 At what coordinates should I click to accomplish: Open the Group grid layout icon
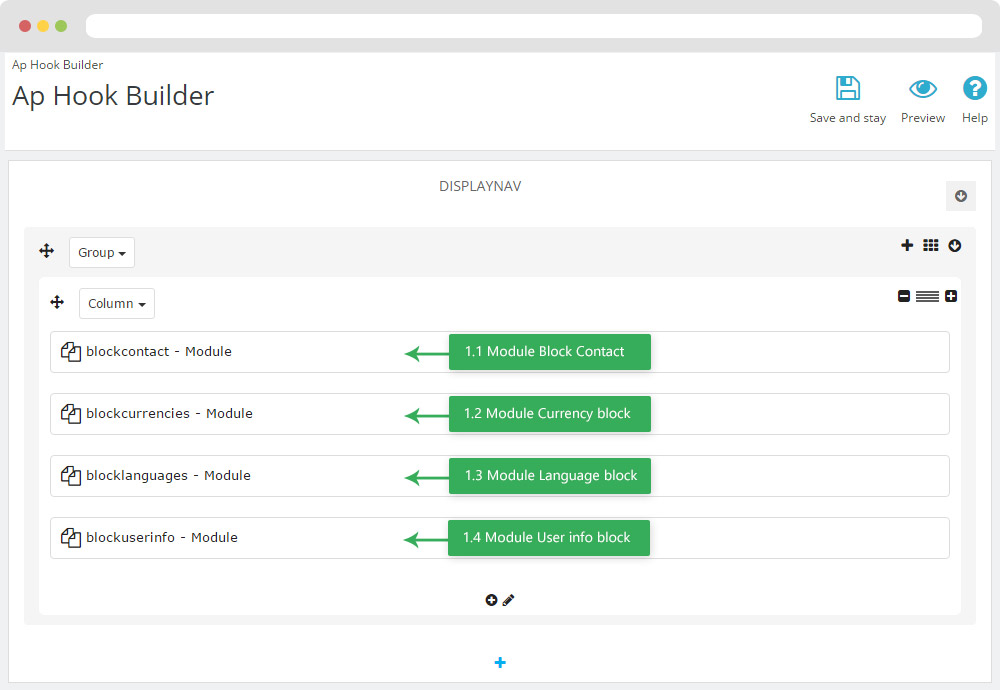click(x=930, y=245)
